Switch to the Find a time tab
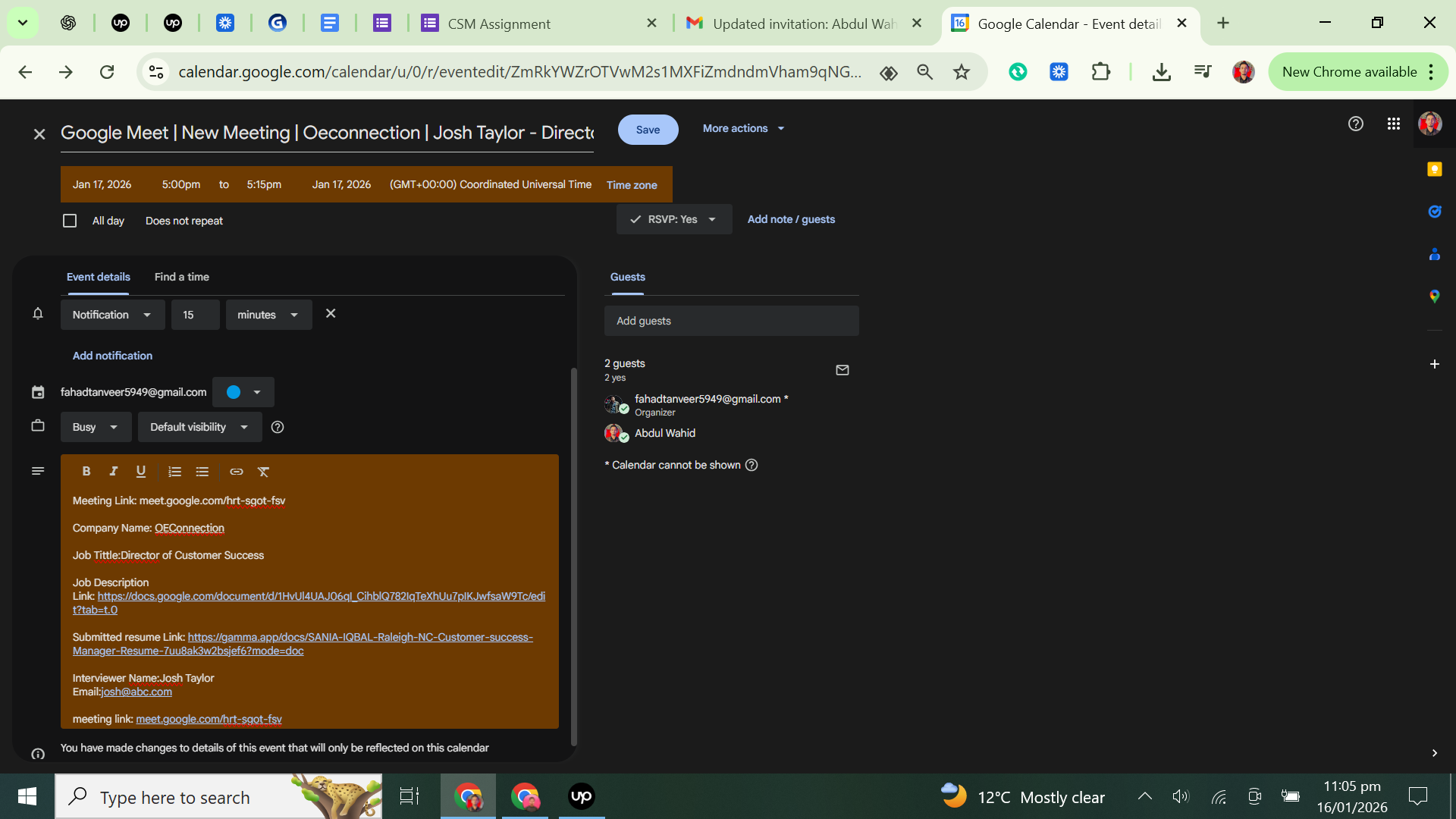The height and width of the screenshot is (819, 1456). click(182, 277)
